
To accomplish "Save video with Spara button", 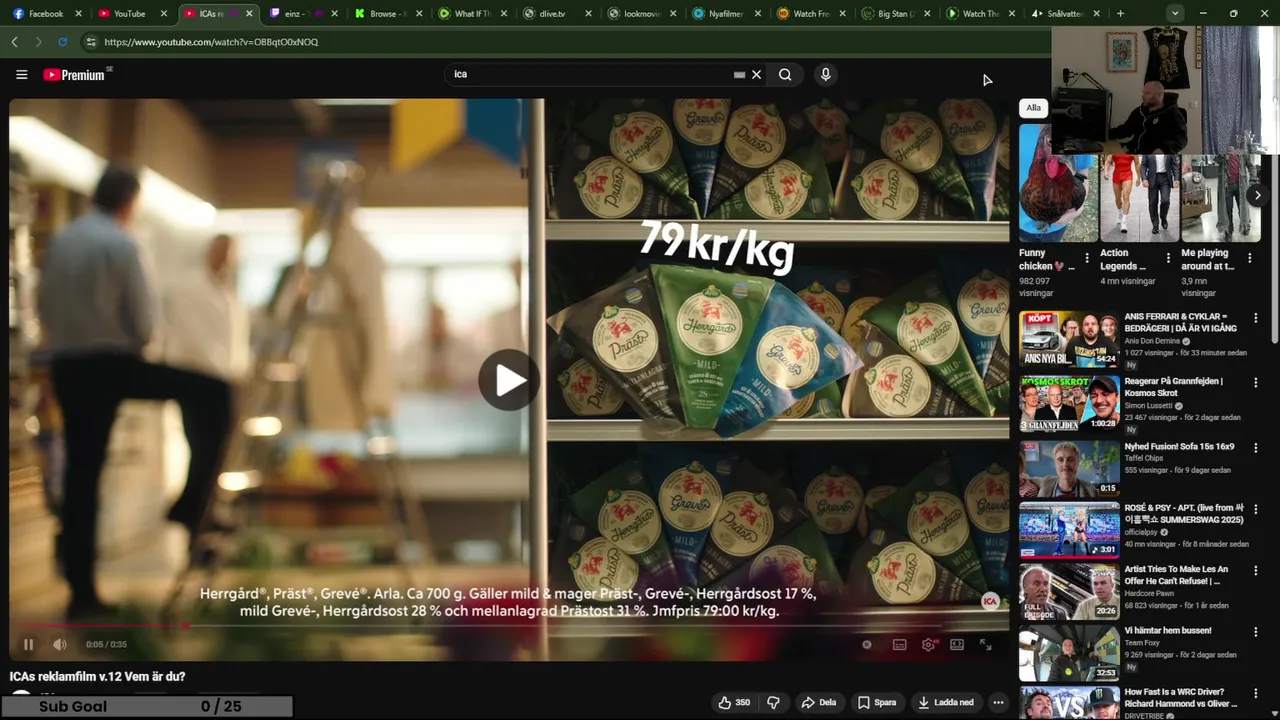I will [877, 702].
